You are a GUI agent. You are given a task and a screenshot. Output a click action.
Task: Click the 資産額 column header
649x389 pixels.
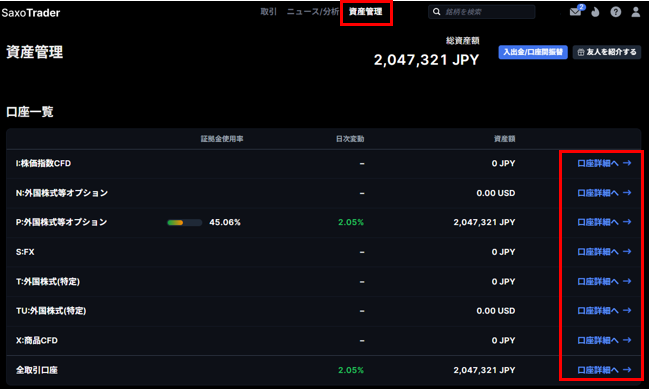[x=505, y=139]
